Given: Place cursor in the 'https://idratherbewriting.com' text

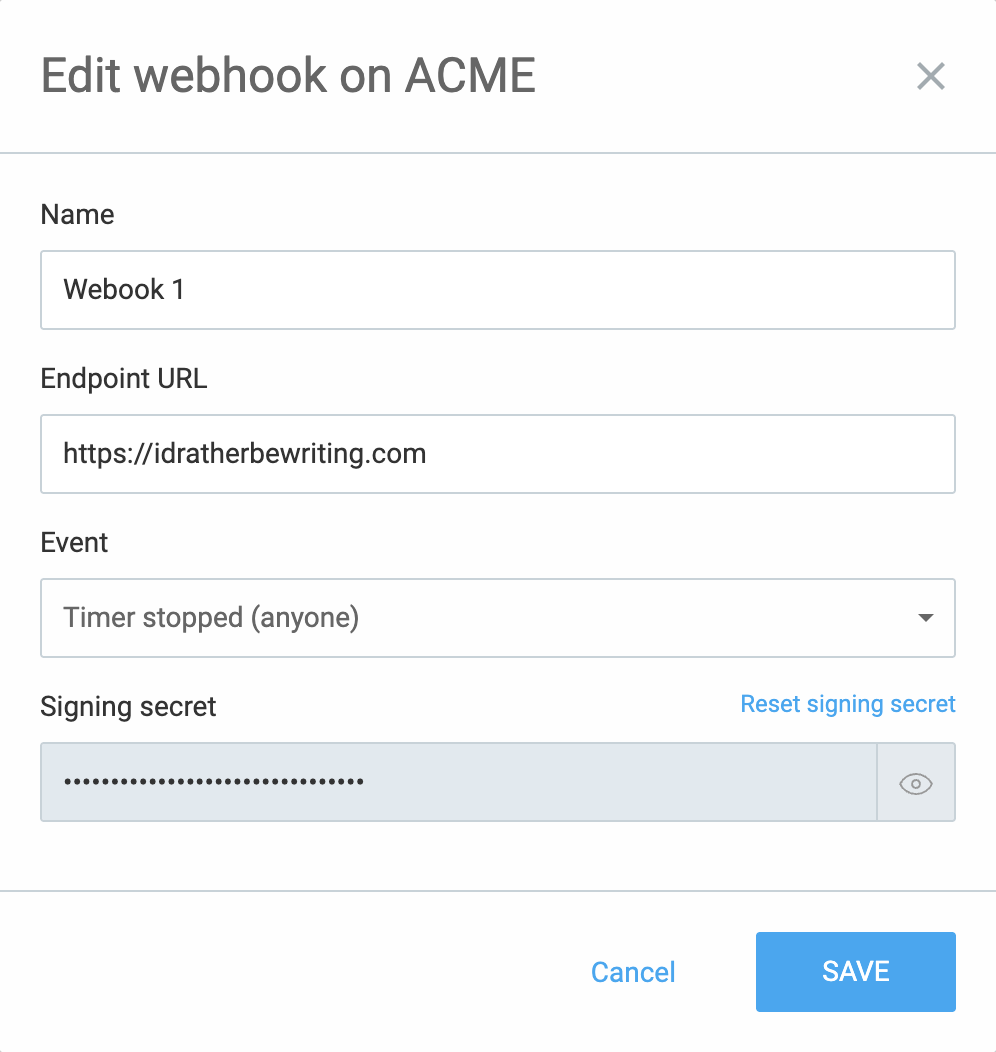Looking at the screenshot, I should point(245,454).
